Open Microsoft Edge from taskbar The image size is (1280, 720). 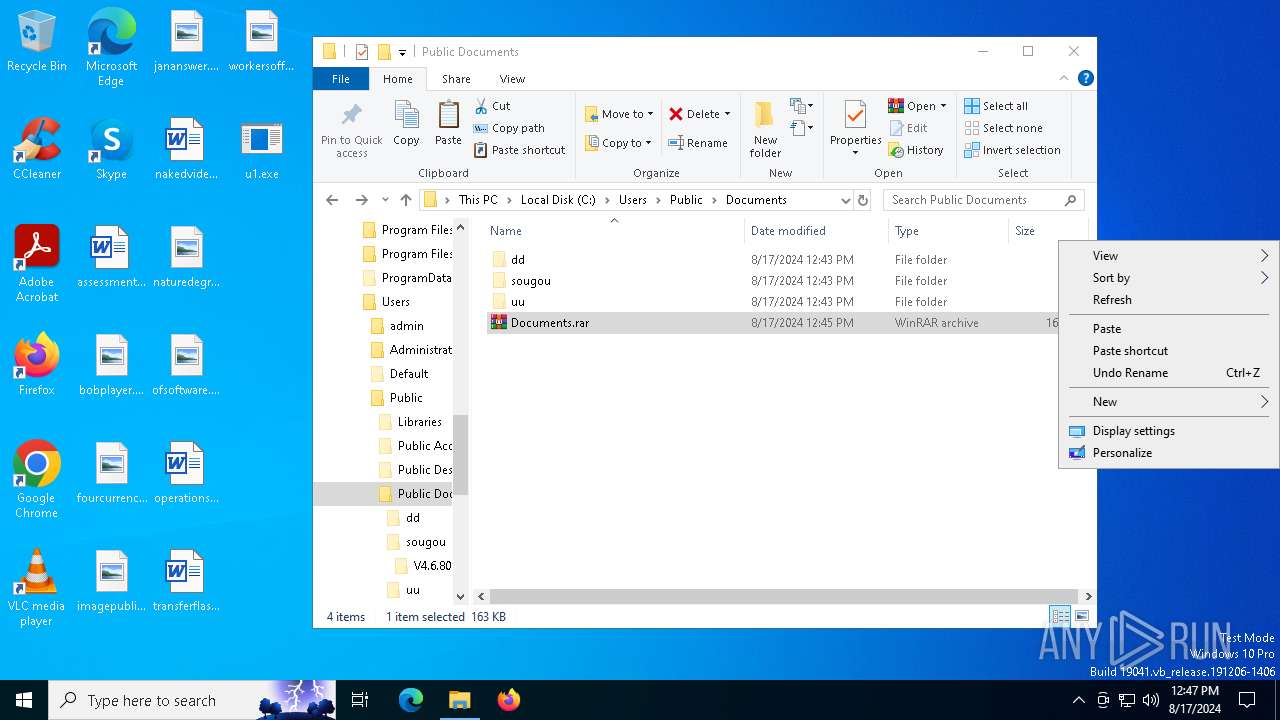pos(411,700)
